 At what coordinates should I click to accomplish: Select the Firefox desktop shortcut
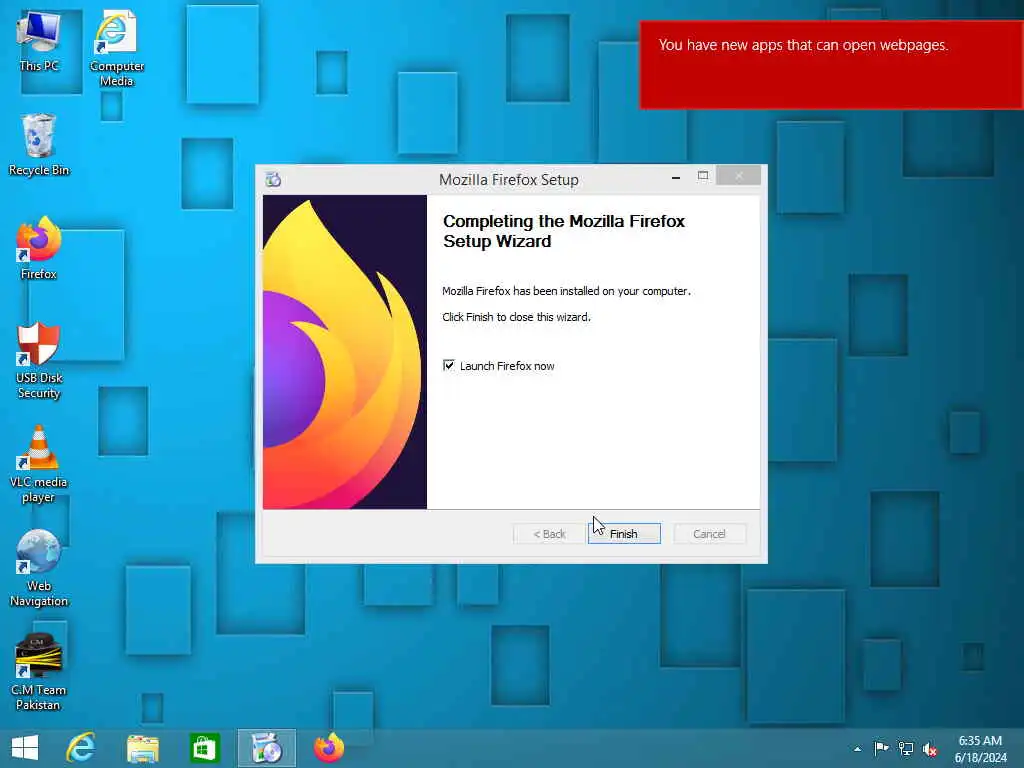pyautogui.click(x=39, y=248)
